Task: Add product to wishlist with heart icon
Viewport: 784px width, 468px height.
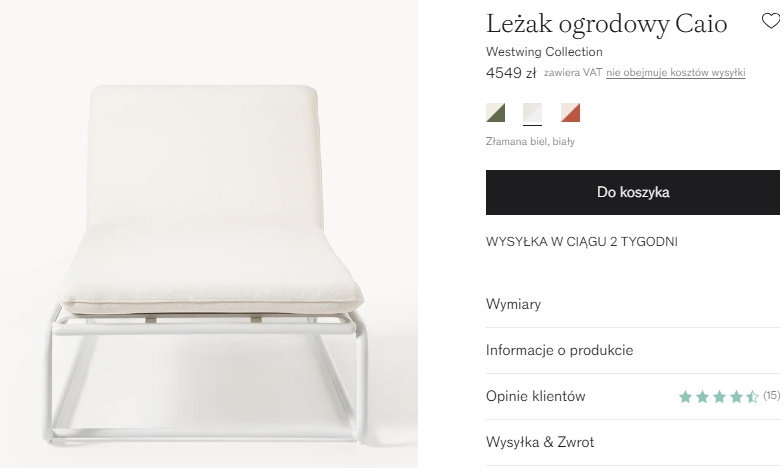Action: pos(770,21)
